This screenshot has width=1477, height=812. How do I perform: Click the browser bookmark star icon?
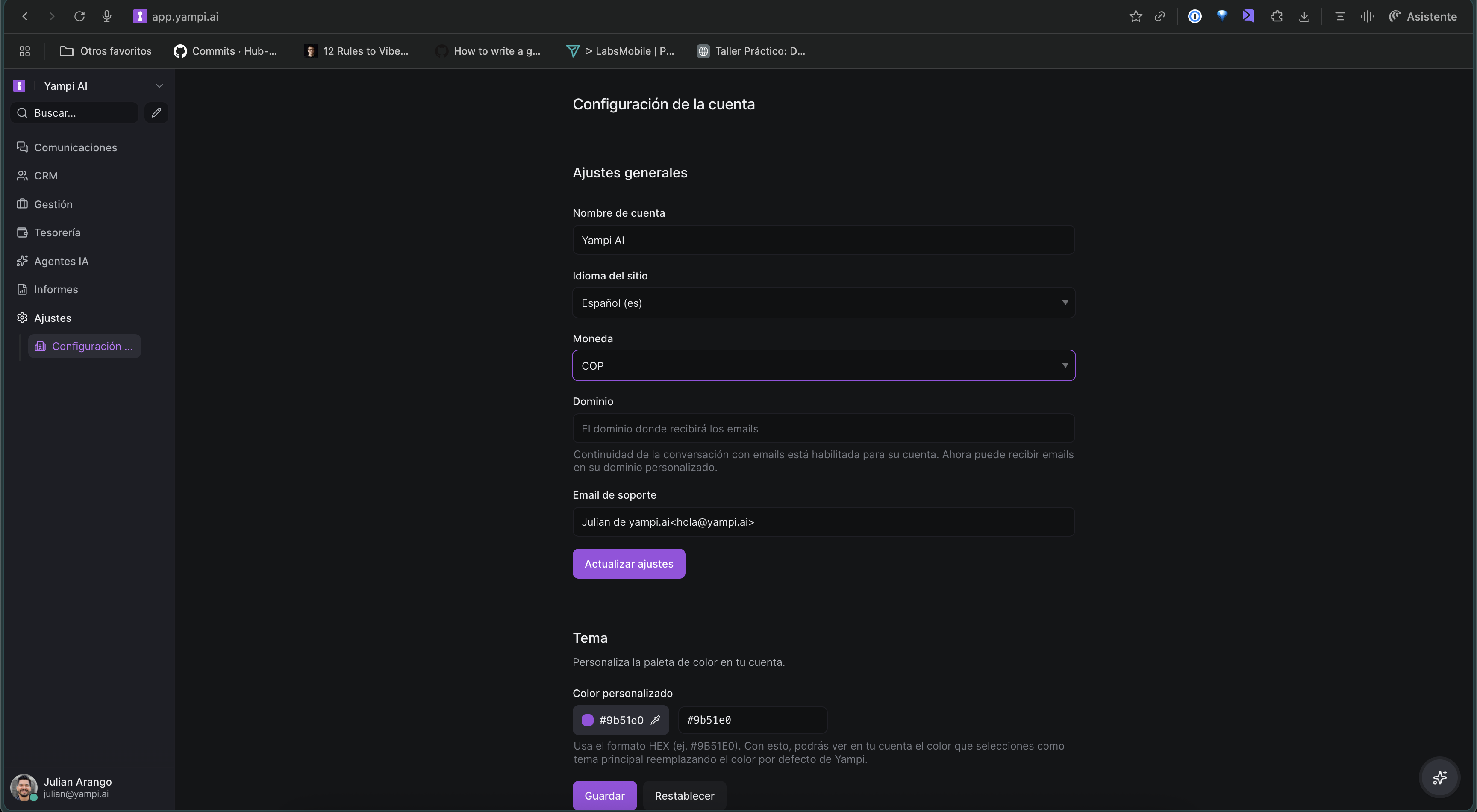1135,17
